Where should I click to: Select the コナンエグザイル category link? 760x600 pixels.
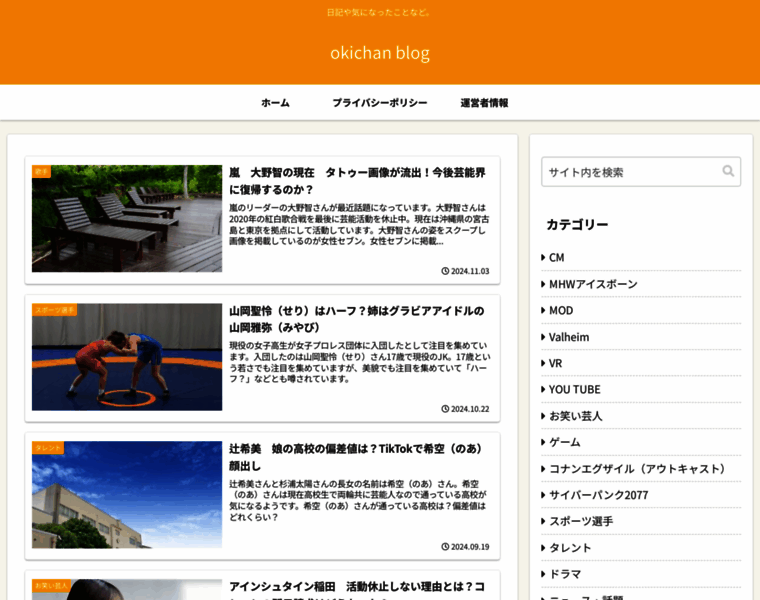pos(637,468)
